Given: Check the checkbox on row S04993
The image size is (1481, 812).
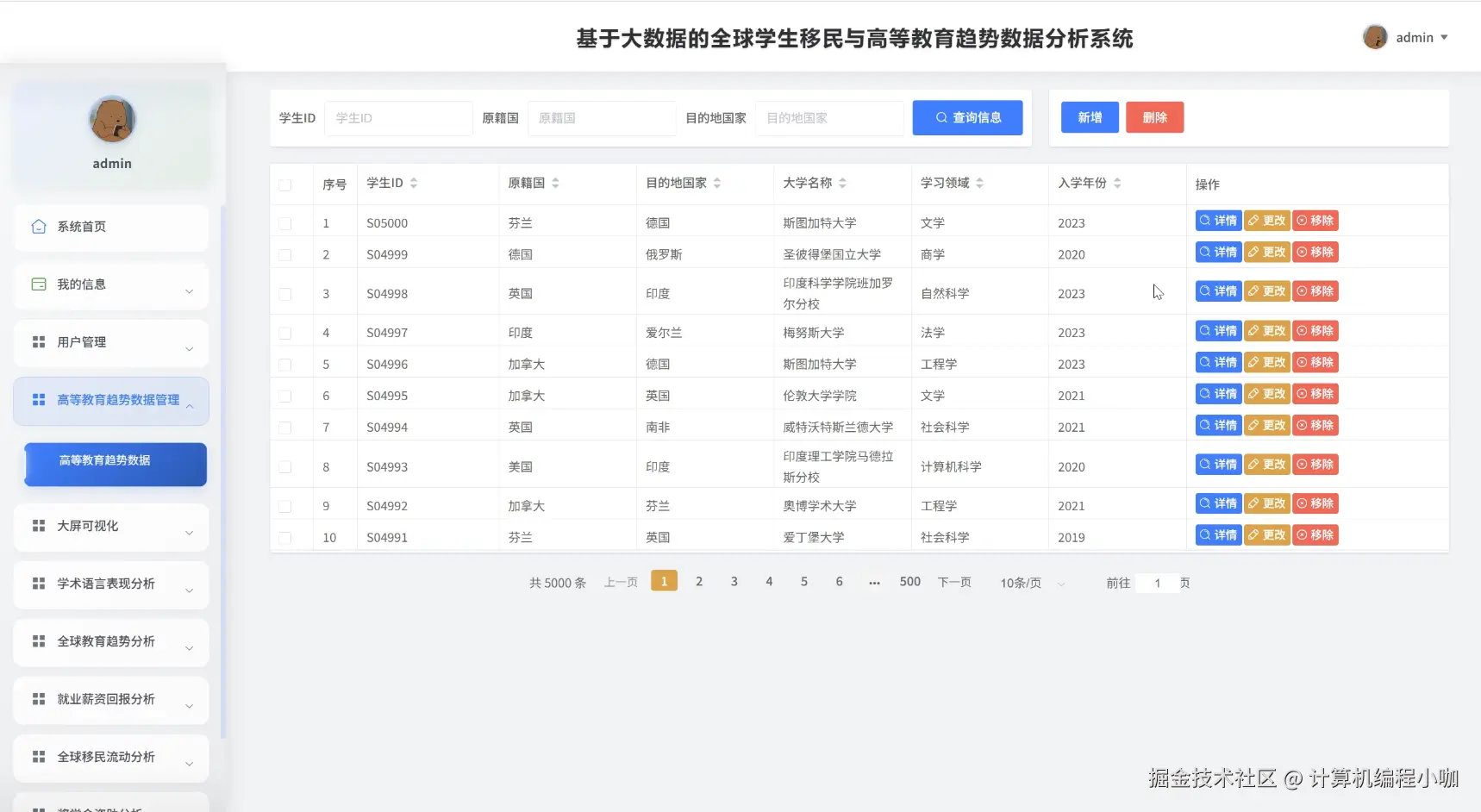Looking at the screenshot, I should [x=285, y=465].
